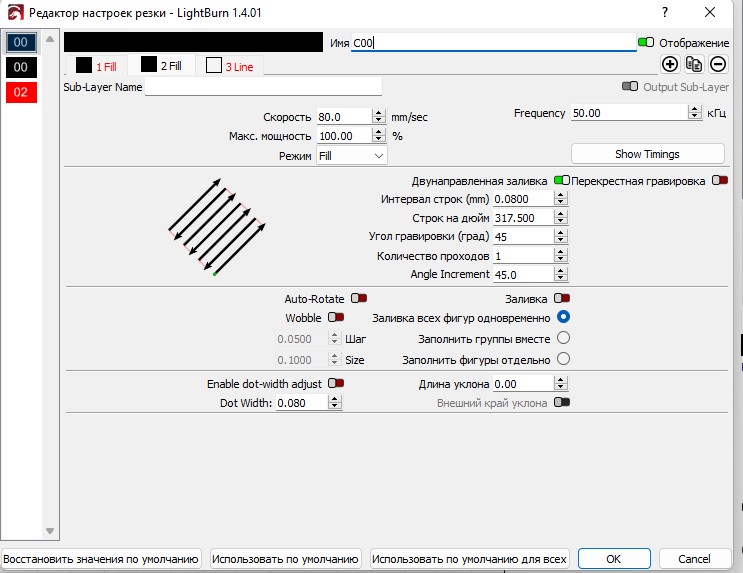Select Заливка всех фигур одновременно option
The image size is (743, 573).
coord(563,317)
